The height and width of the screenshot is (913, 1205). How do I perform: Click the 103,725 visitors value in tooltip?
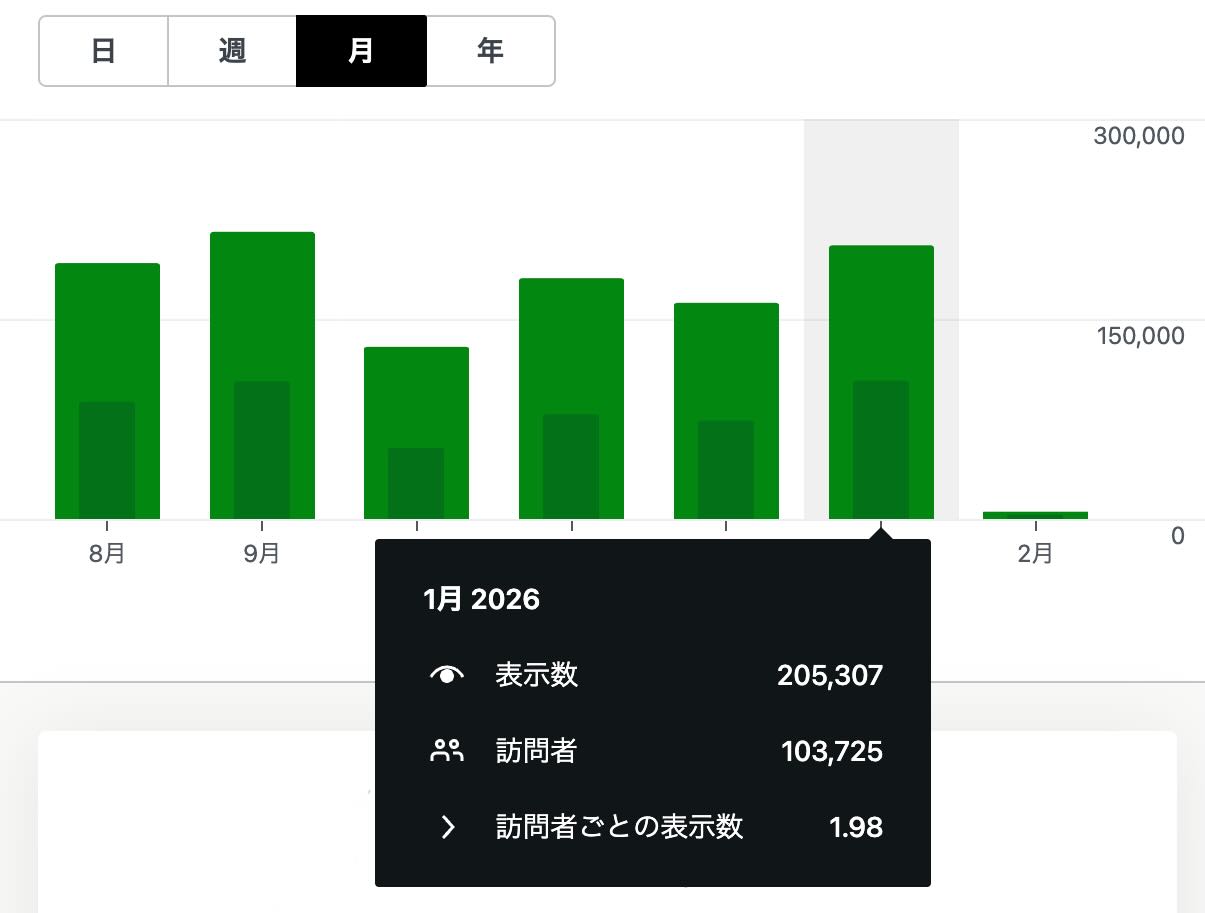pyautogui.click(x=831, y=751)
